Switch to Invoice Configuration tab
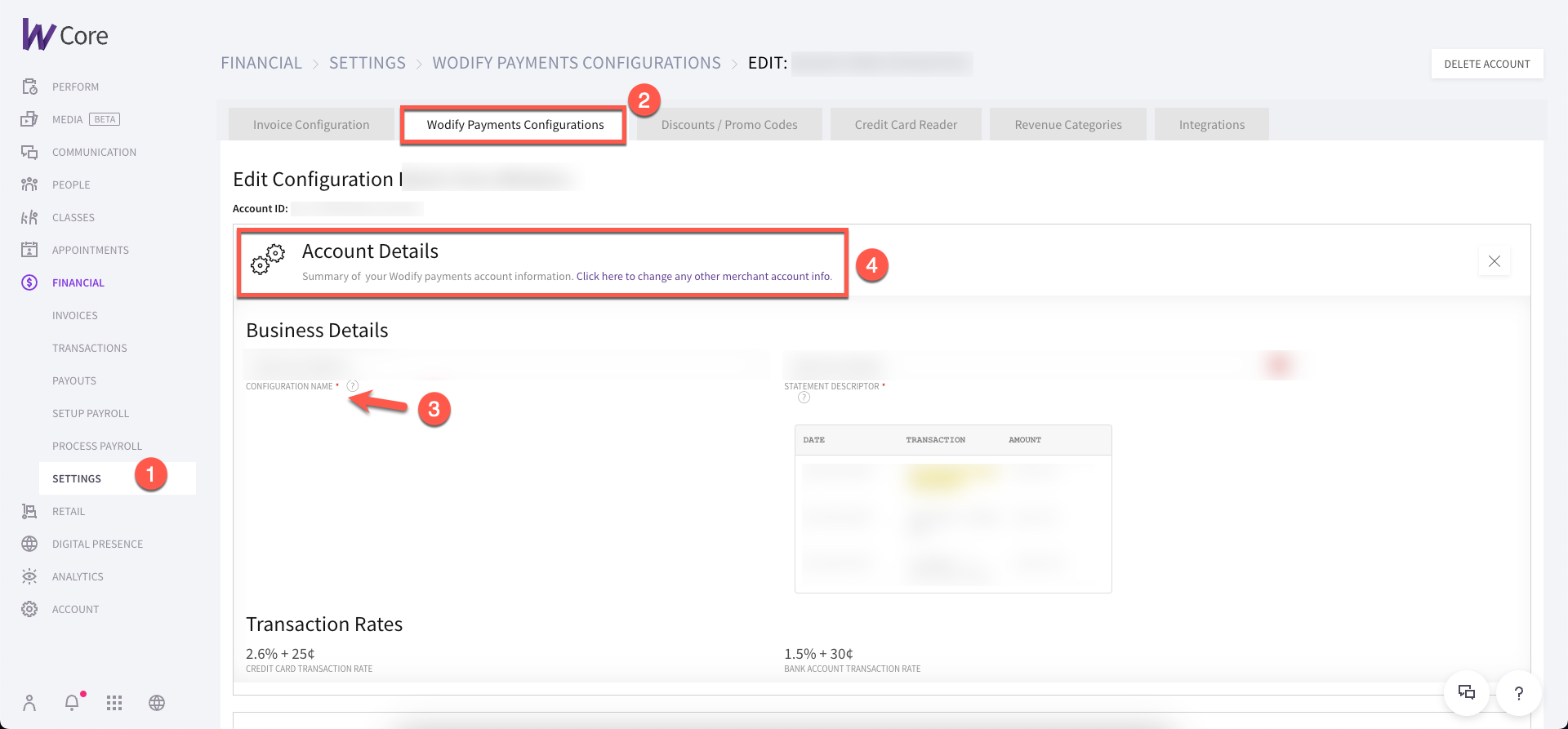 coord(311,125)
